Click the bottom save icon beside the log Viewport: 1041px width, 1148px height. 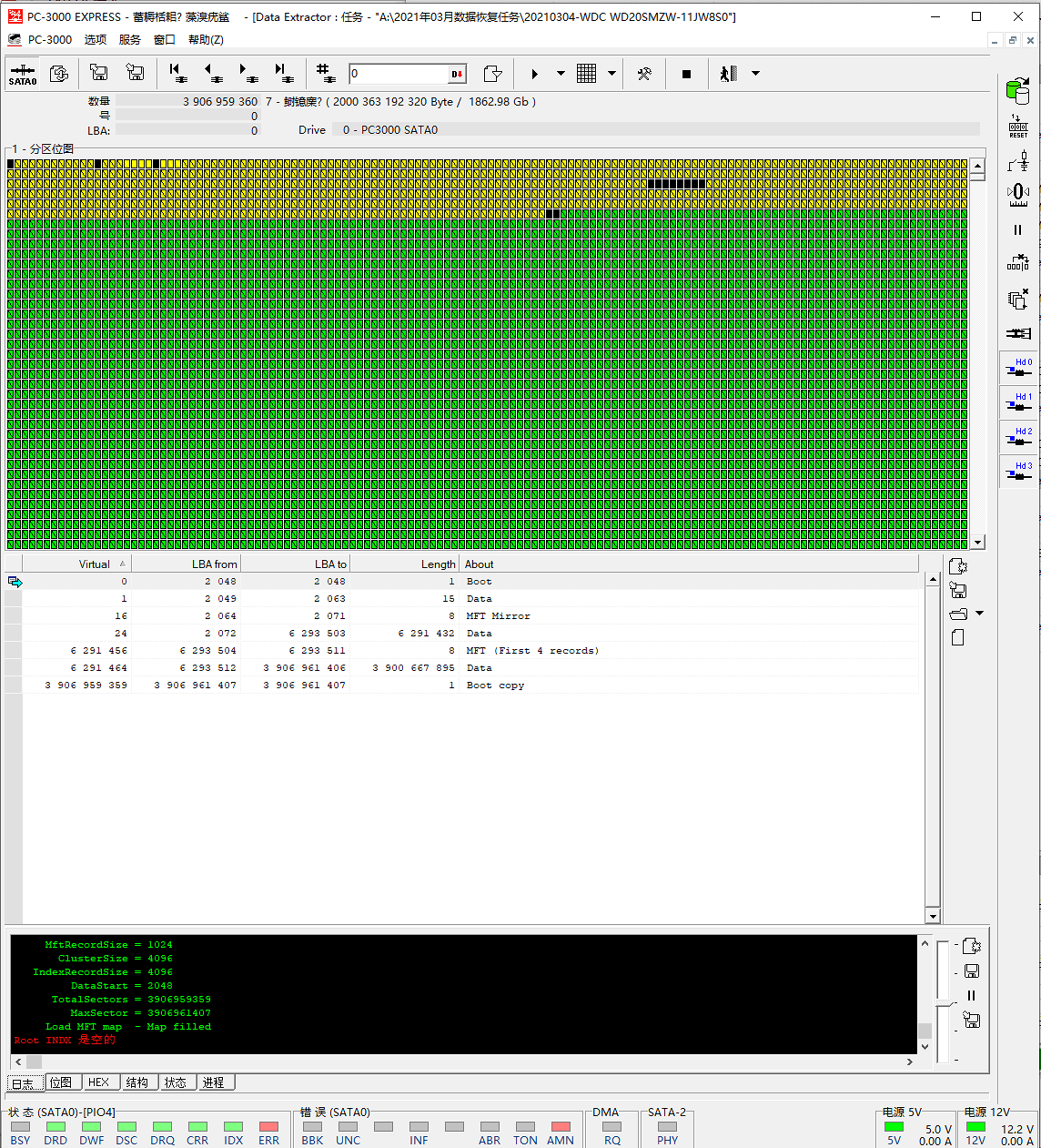[971, 1021]
